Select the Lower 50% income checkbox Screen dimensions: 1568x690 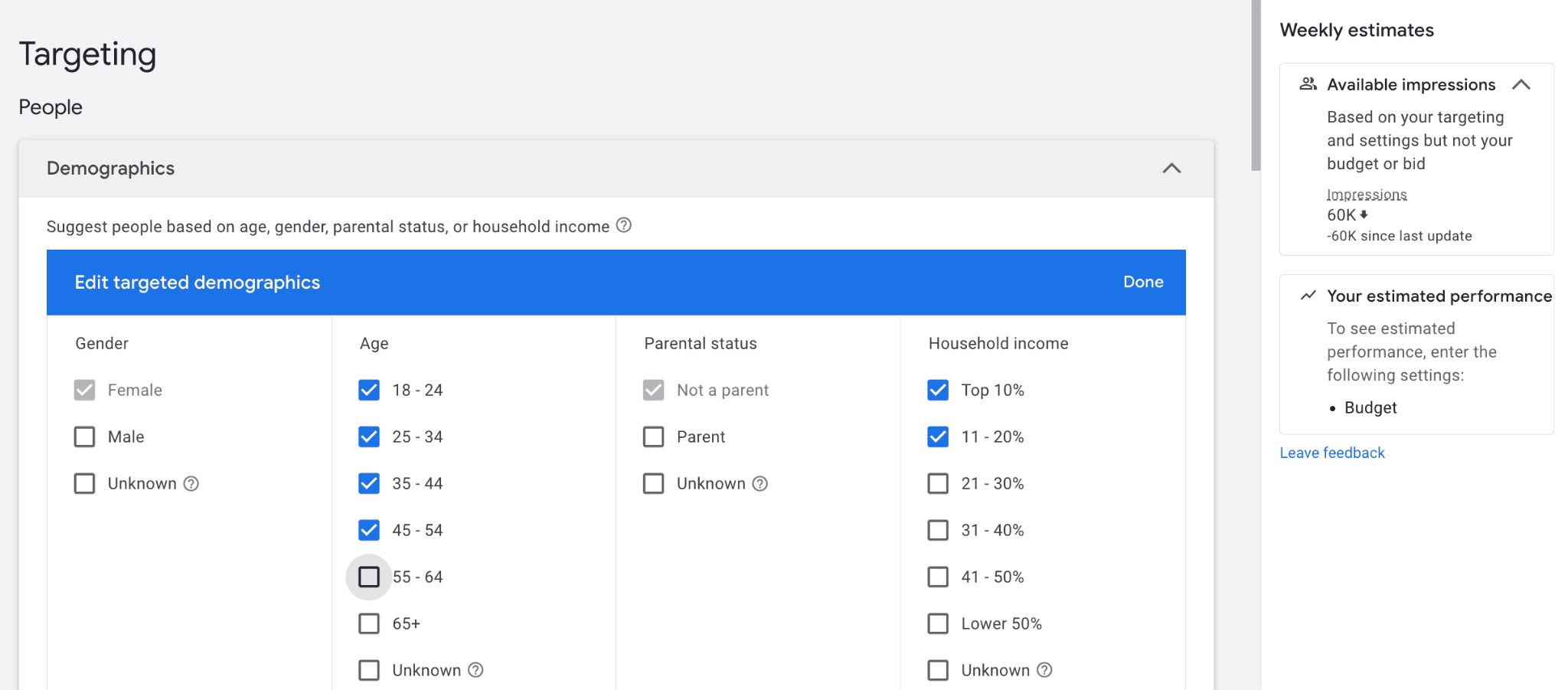point(938,623)
